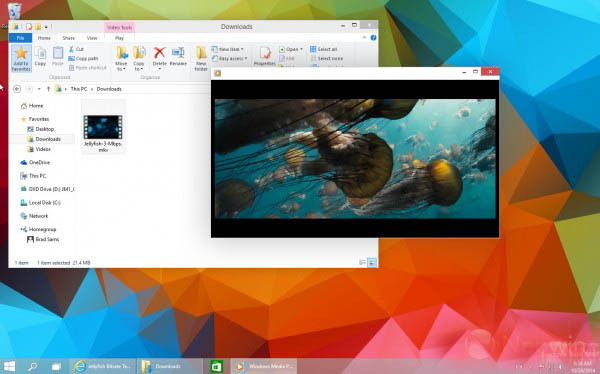Select the Jellyfish video file thumbnail
Screen dimensions: 600x374
[x=103, y=128]
